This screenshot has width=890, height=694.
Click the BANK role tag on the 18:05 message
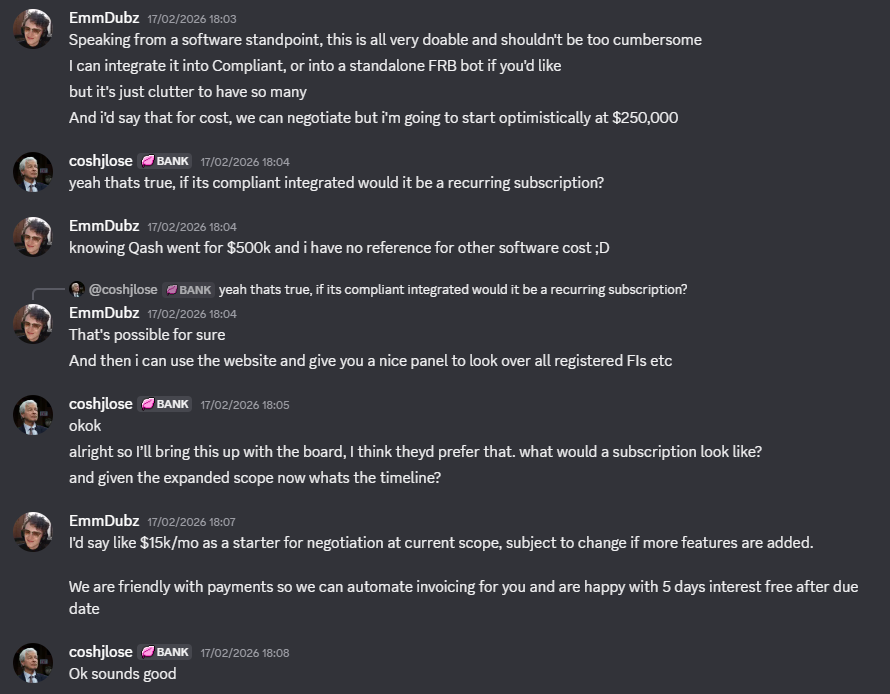pos(166,404)
